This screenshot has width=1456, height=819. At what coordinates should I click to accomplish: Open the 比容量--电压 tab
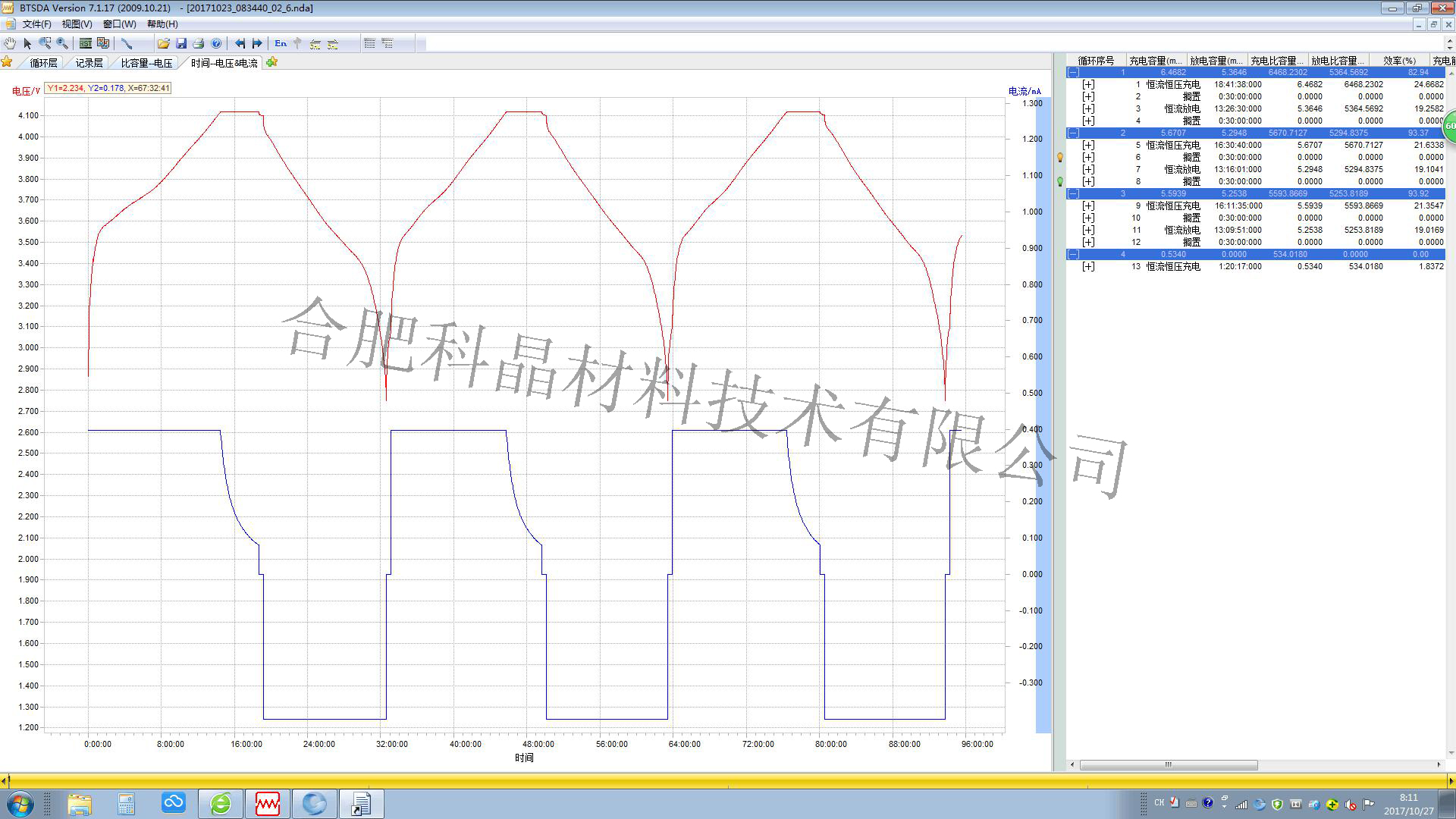146,63
